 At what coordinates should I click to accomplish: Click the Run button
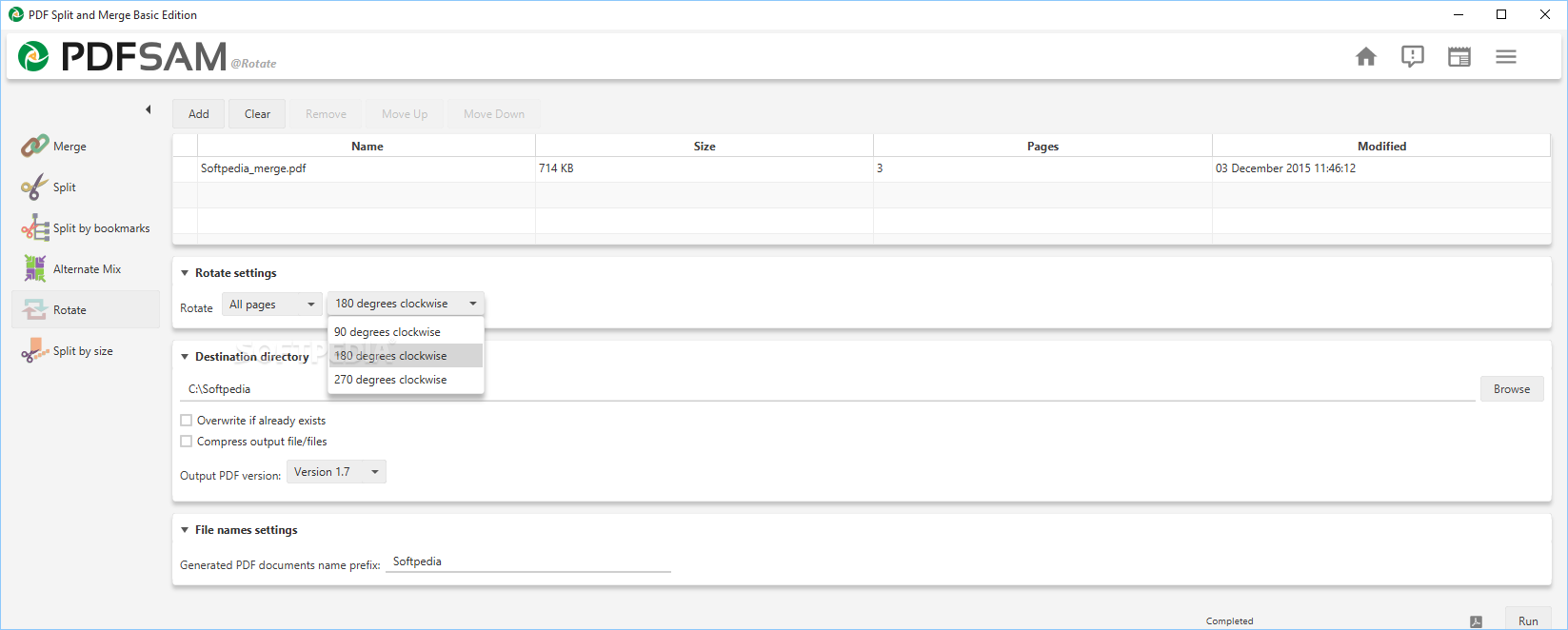click(1528, 620)
